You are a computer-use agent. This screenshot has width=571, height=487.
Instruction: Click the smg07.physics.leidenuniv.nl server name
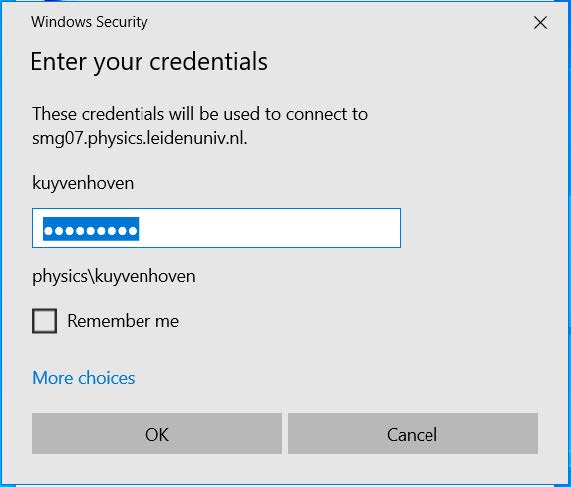click(x=139, y=138)
